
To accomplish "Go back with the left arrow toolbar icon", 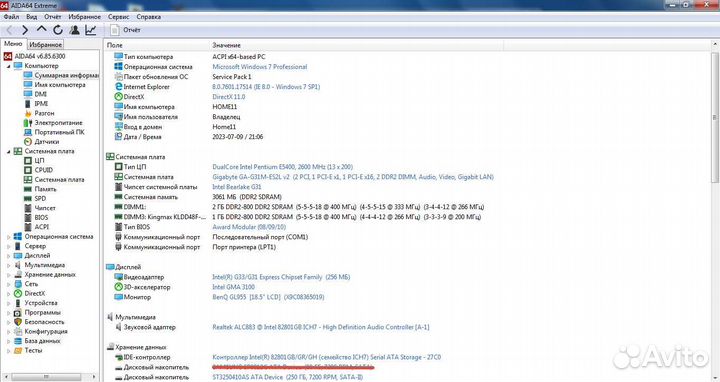I will pyautogui.click(x=9, y=30).
